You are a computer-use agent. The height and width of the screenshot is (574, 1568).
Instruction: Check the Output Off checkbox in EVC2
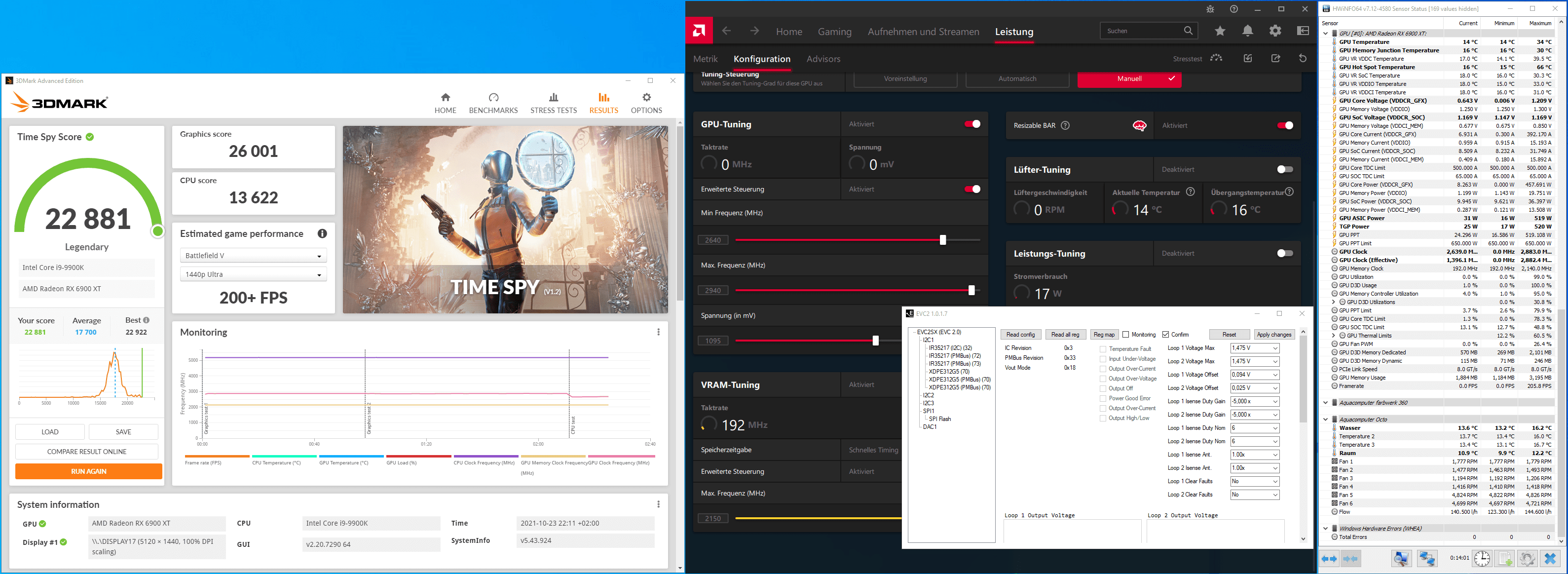pyautogui.click(x=1103, y=389)
